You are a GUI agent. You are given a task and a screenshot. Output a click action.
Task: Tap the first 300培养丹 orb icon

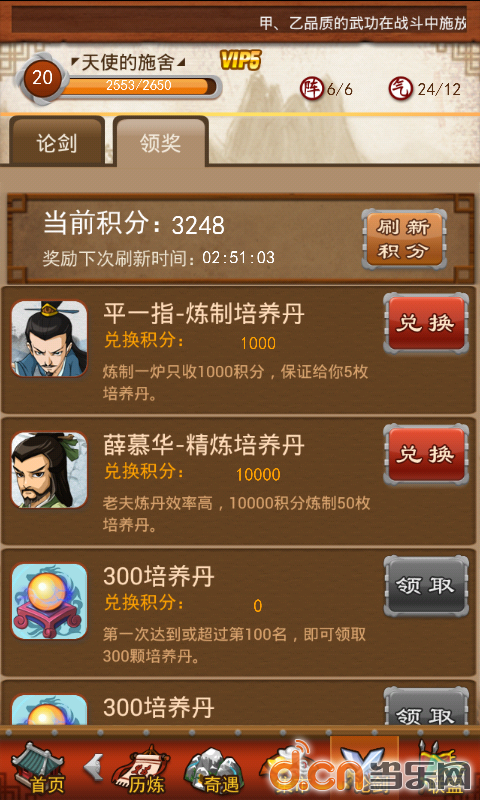click(x=49, y=601)
